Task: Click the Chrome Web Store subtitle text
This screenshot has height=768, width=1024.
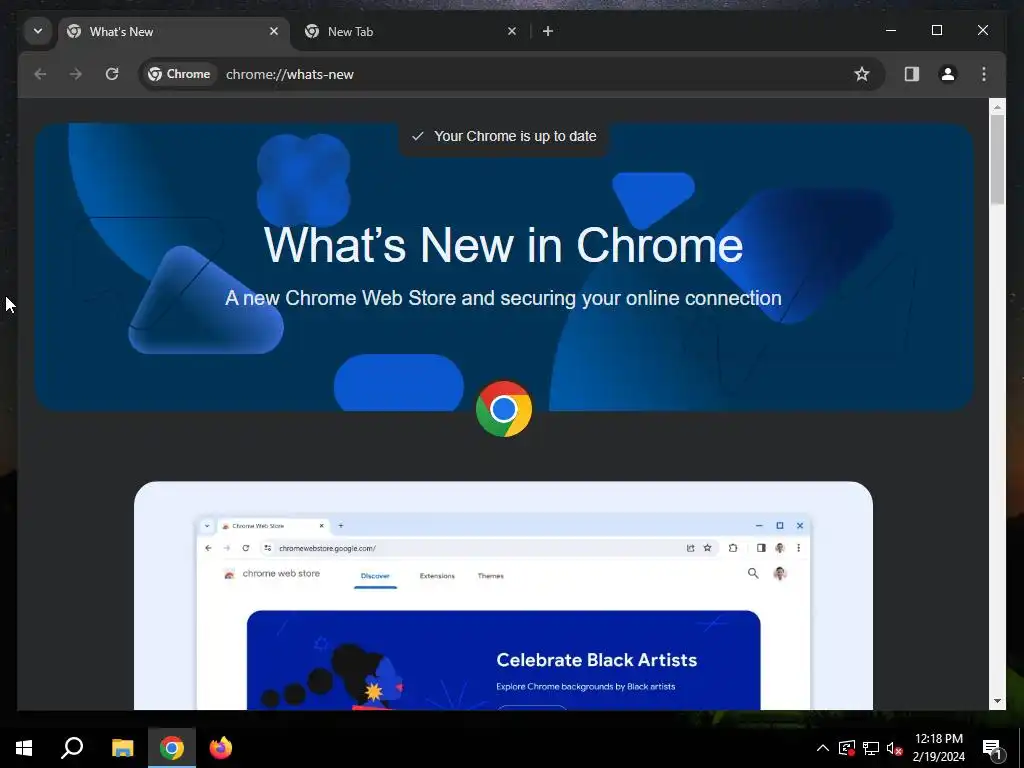Action: point(504,298)
